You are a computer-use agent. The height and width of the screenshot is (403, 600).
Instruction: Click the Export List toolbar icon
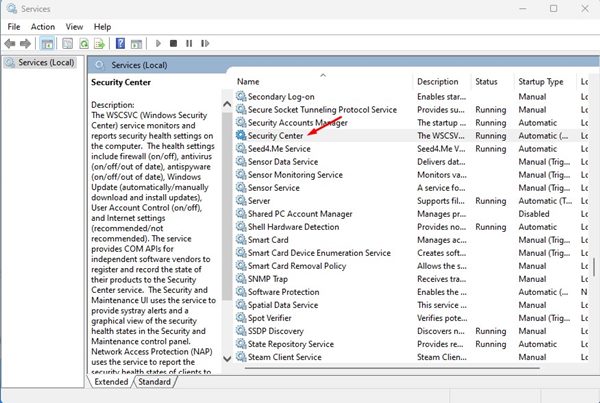[x=99, y=44]
